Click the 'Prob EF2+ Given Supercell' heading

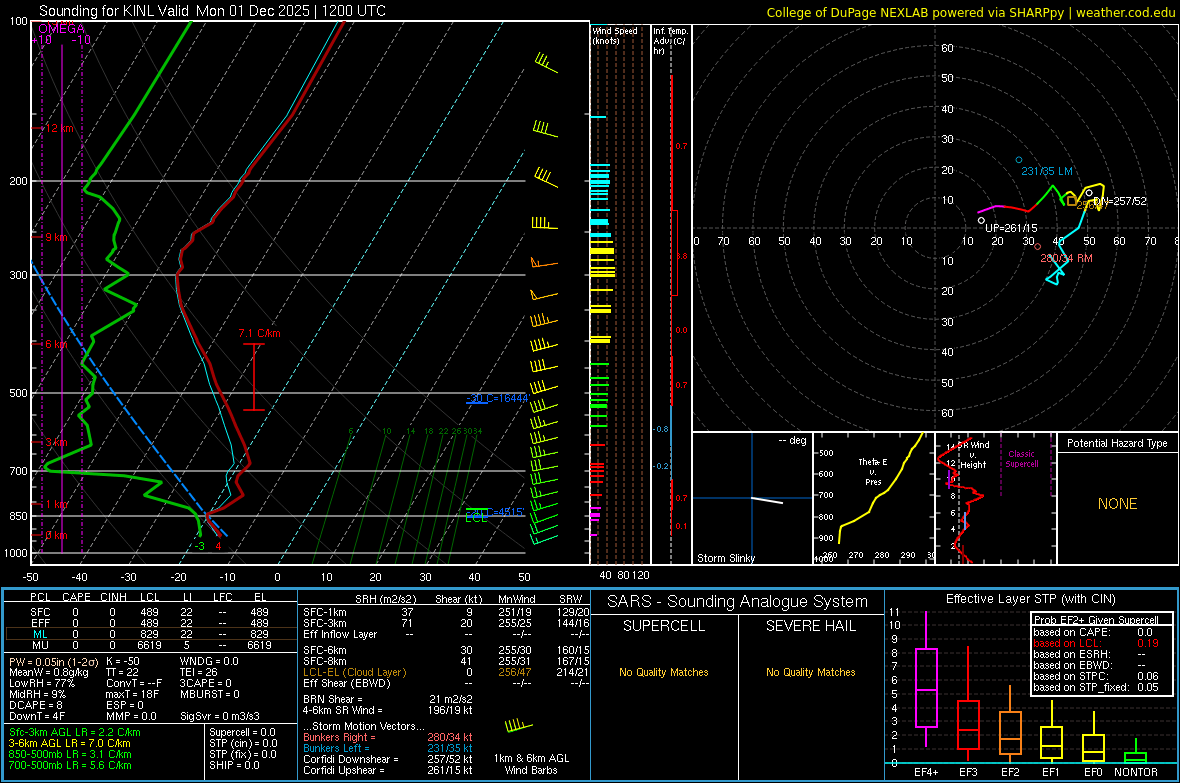pos(1096,620)
